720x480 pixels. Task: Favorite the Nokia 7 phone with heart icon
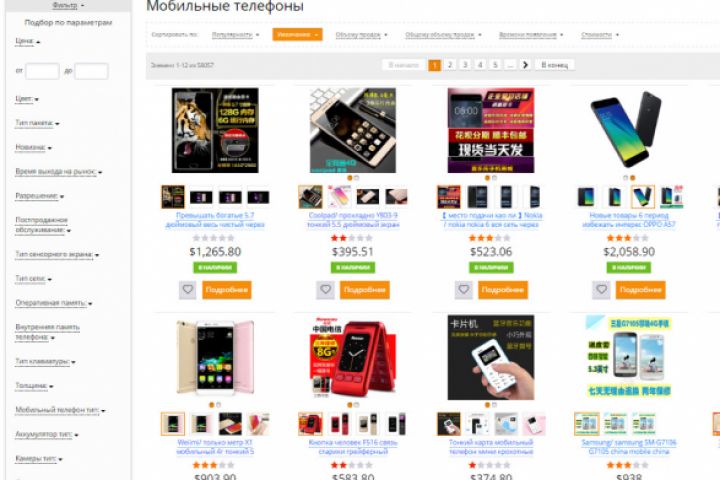(464, 290)
